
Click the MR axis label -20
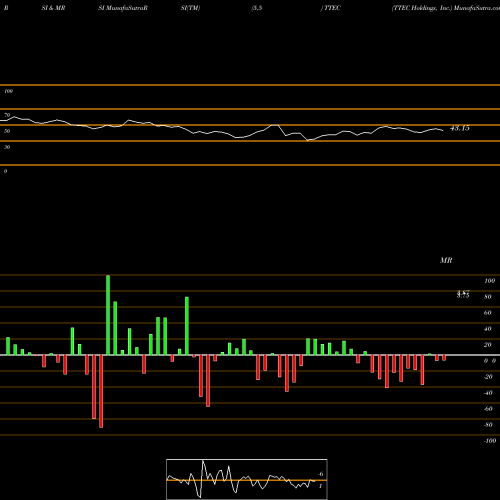pos(488,377)
